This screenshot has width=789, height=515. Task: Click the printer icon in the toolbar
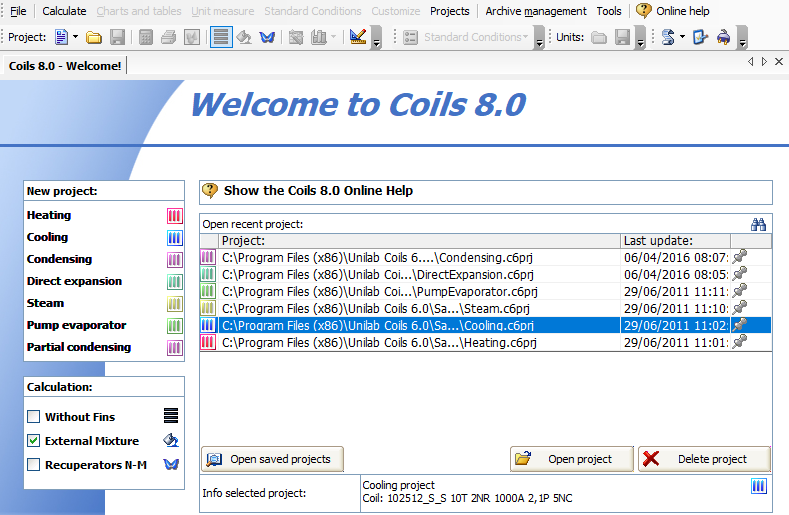pyautogui.click(x=169, y=37)
